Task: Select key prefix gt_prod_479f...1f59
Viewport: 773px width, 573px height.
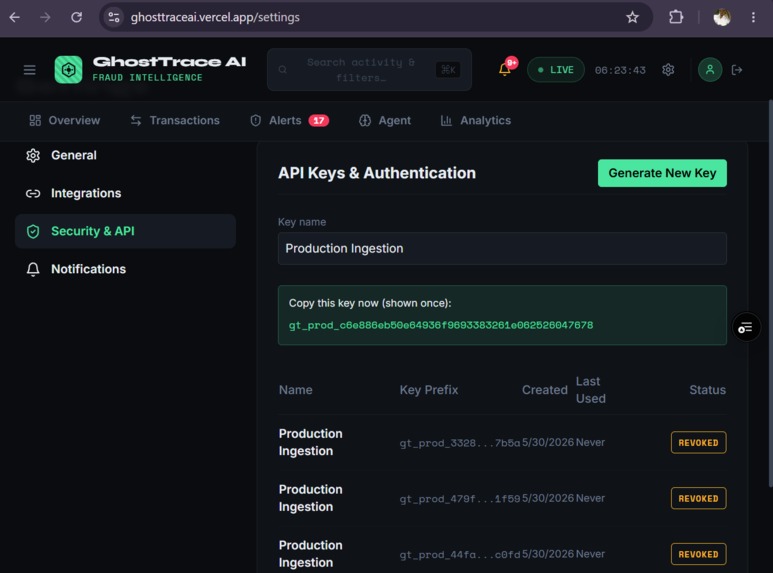Action: 459,499
